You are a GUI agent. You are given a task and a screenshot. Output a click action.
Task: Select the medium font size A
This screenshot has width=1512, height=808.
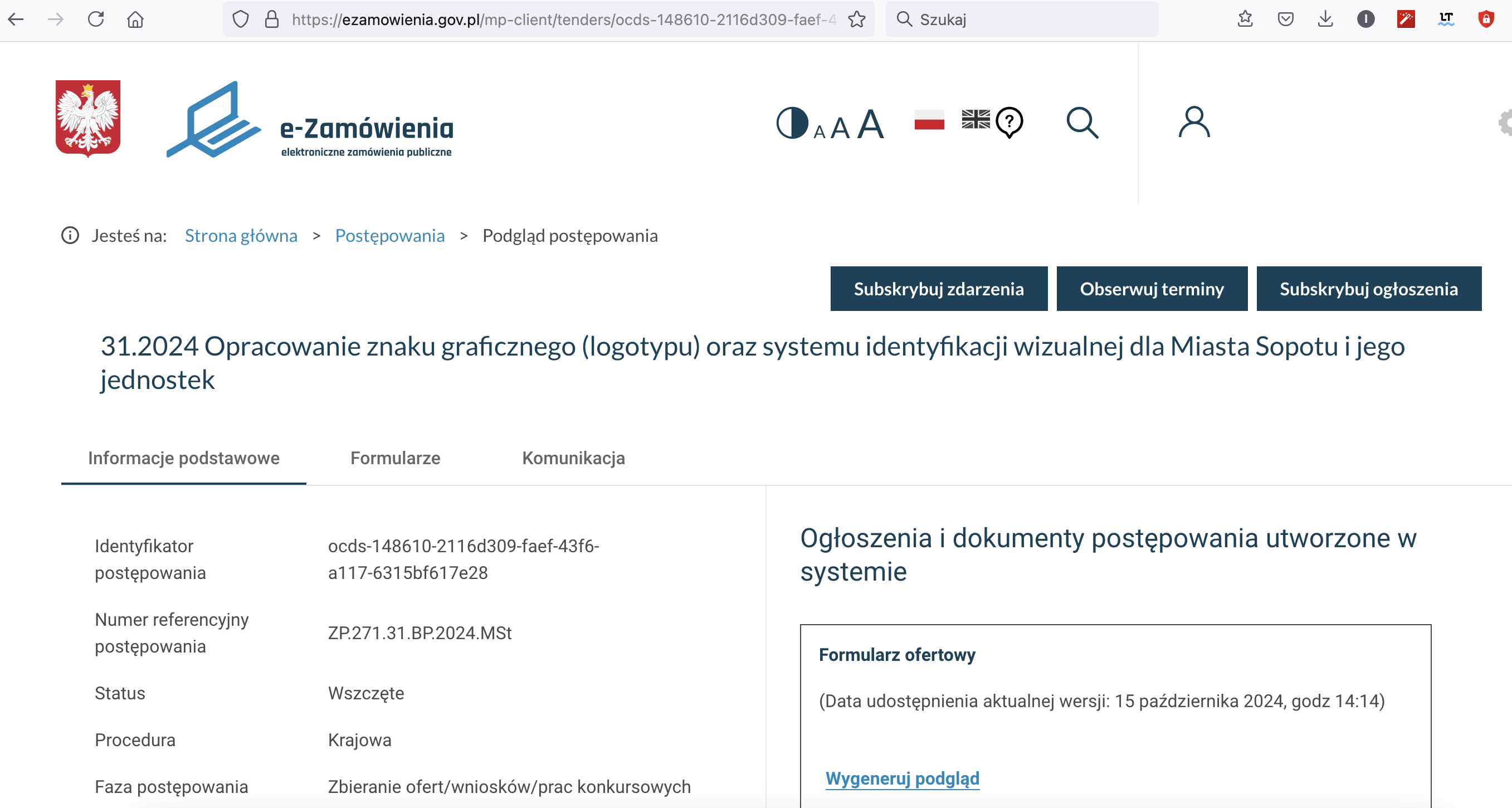pos(840,128)
